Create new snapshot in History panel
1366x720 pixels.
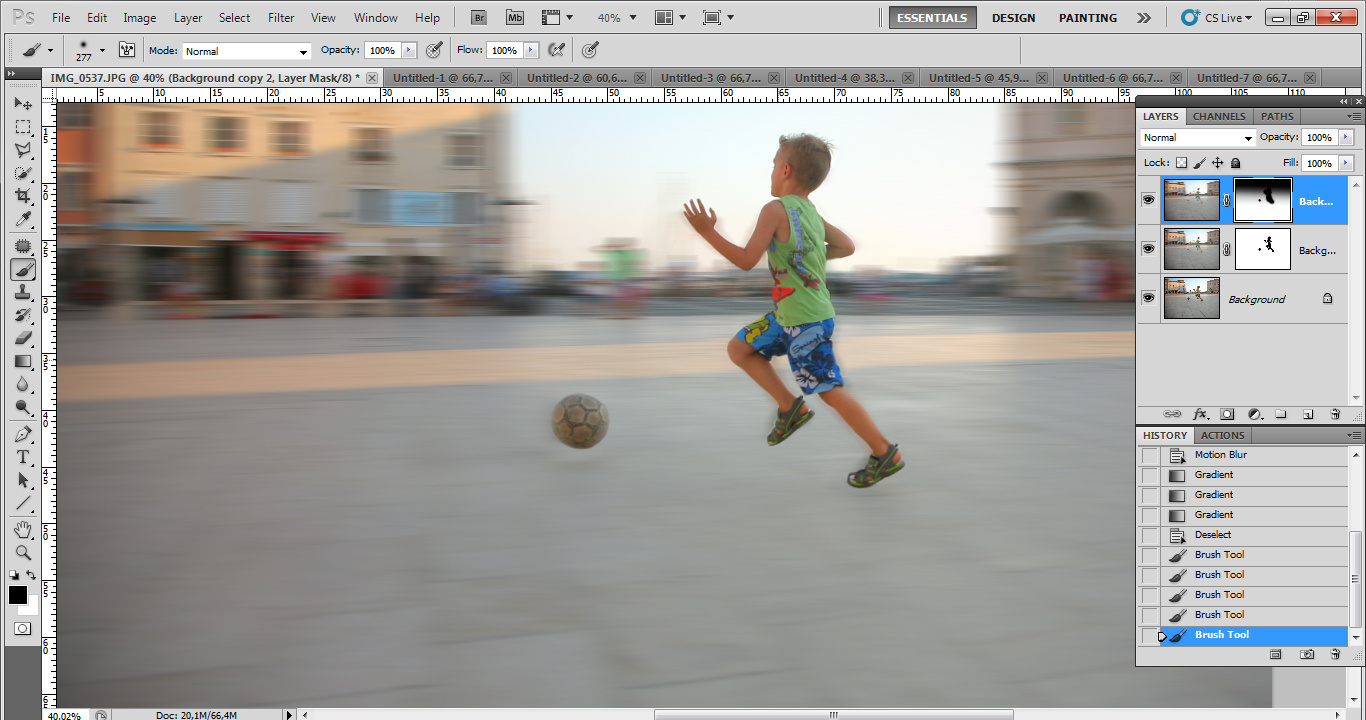pos(1307,654)
